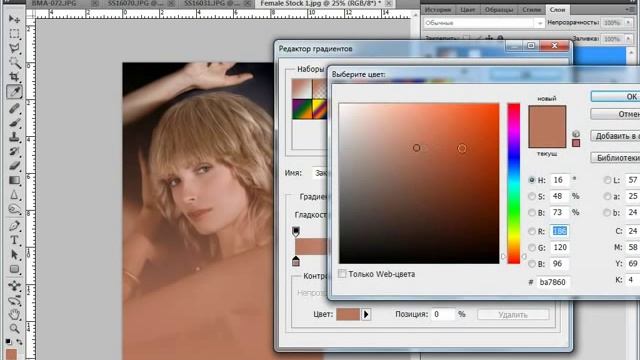Select the Eraser tool
The image size is (640, 360).
pyautogui.click(x=14, y=166)
